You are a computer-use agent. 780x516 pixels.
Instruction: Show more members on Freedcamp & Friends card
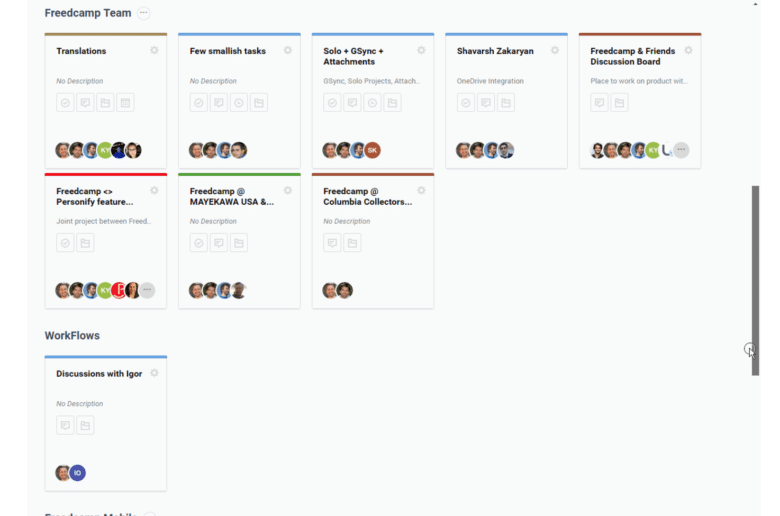[x=681, y=150]
